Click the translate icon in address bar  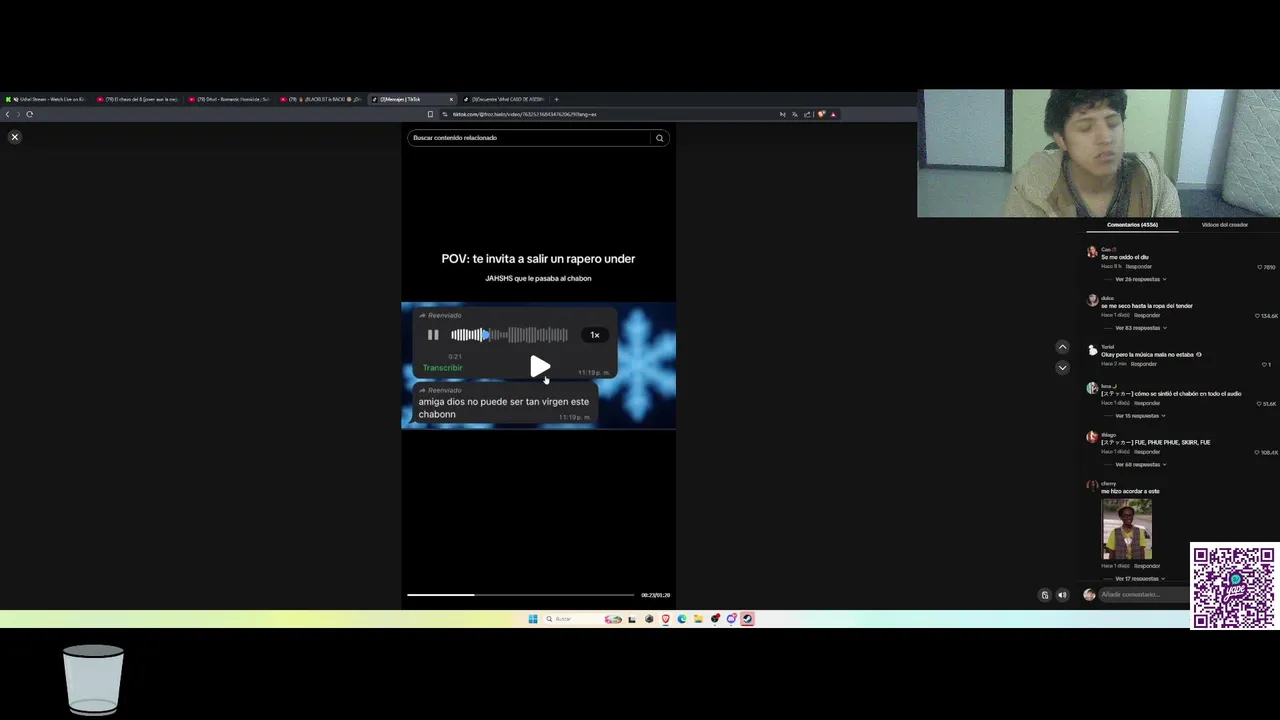pos(794,114)
